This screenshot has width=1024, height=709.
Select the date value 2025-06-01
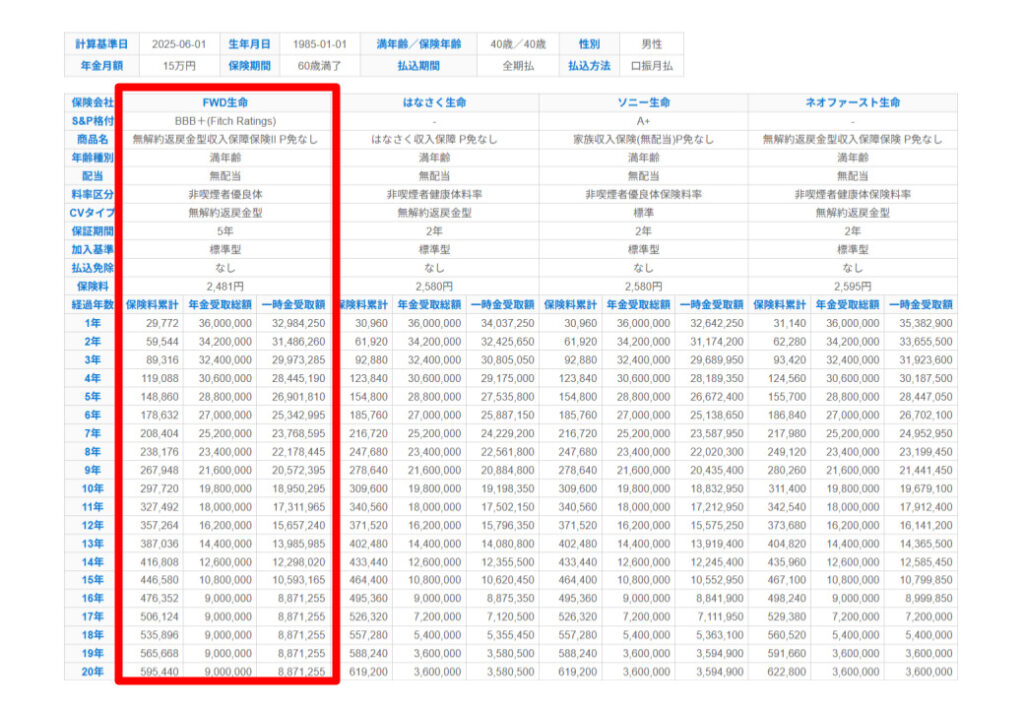179,44
